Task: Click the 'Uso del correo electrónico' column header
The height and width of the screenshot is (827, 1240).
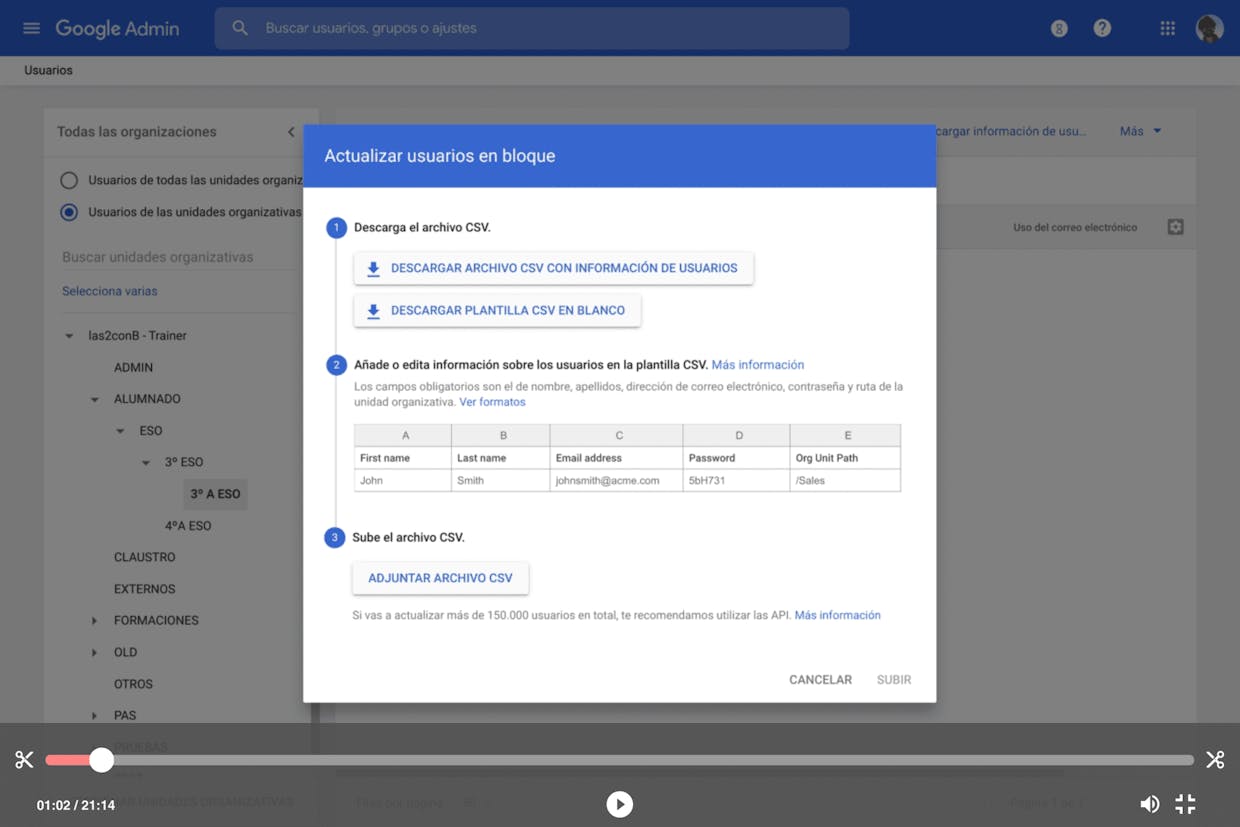Action: pyautogui.click(x=1075, y=227)
